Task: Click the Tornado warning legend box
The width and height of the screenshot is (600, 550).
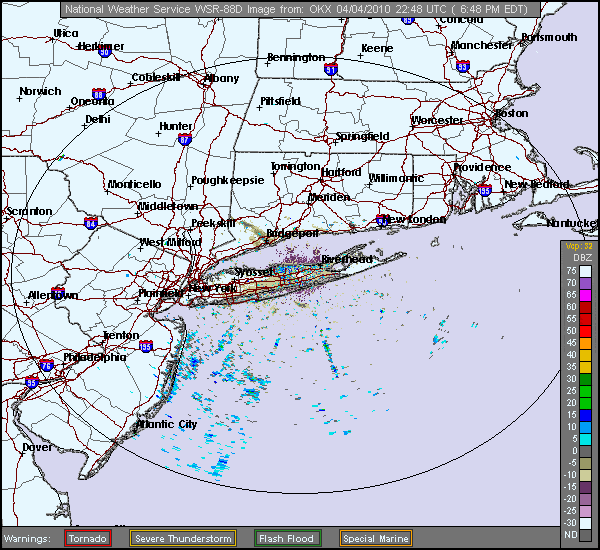Action: pyautogui.click(x=88, y=538)
